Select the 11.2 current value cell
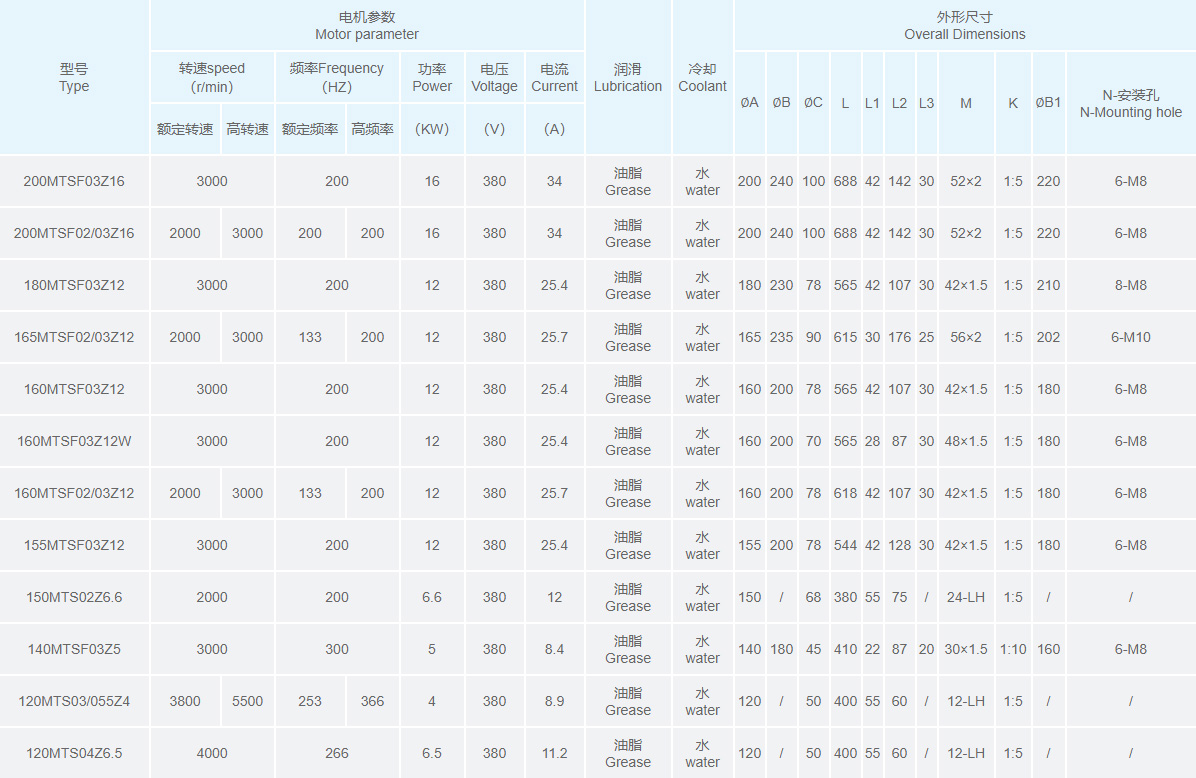Screen dimensions: 1196x778 (x=554, y=753)
